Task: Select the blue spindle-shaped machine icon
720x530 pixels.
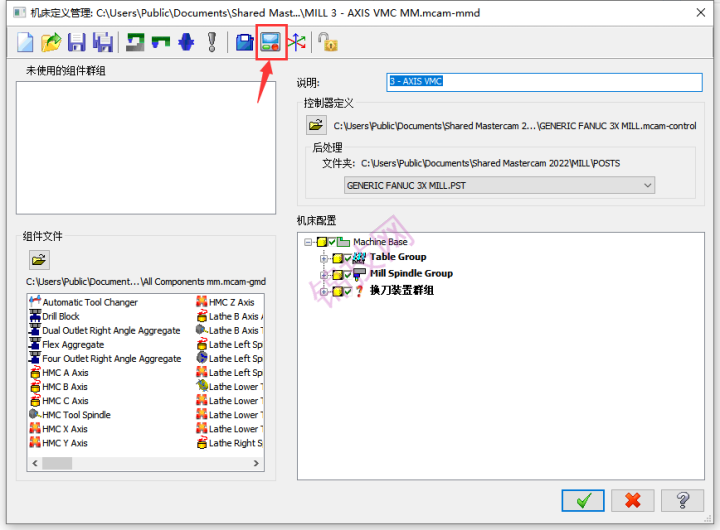Action: 186,42
